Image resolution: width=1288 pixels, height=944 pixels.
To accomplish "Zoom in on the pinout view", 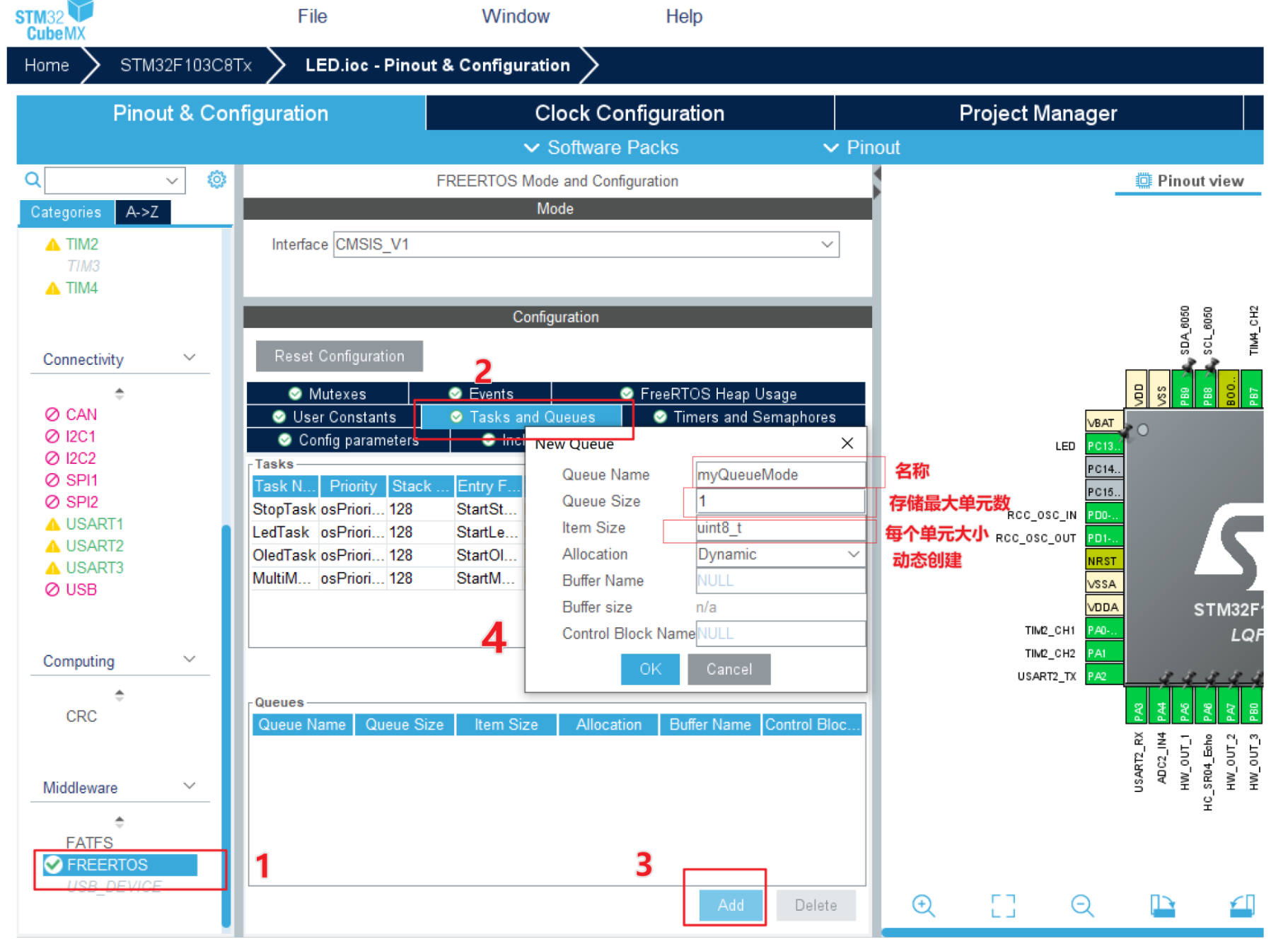I will click(x=924, y=905).
